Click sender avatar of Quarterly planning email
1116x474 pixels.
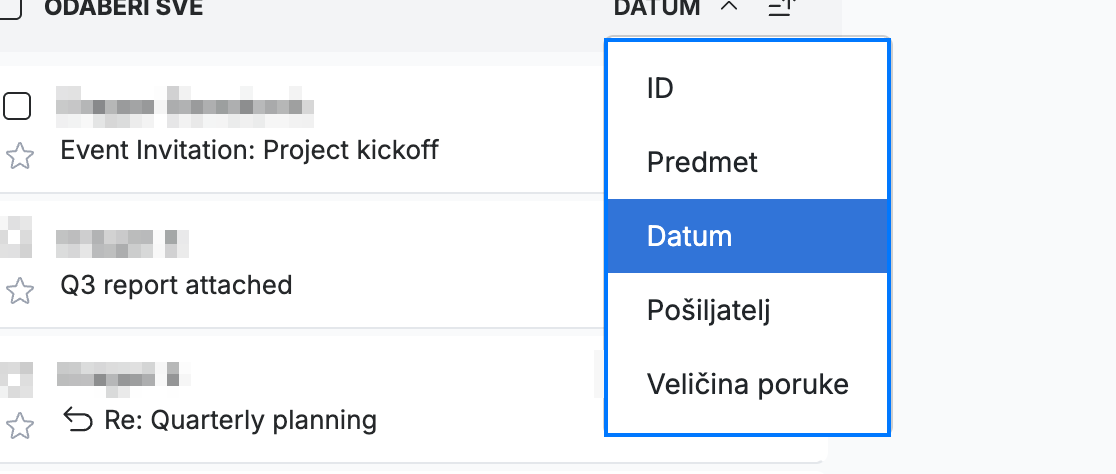tap(15, 379)
